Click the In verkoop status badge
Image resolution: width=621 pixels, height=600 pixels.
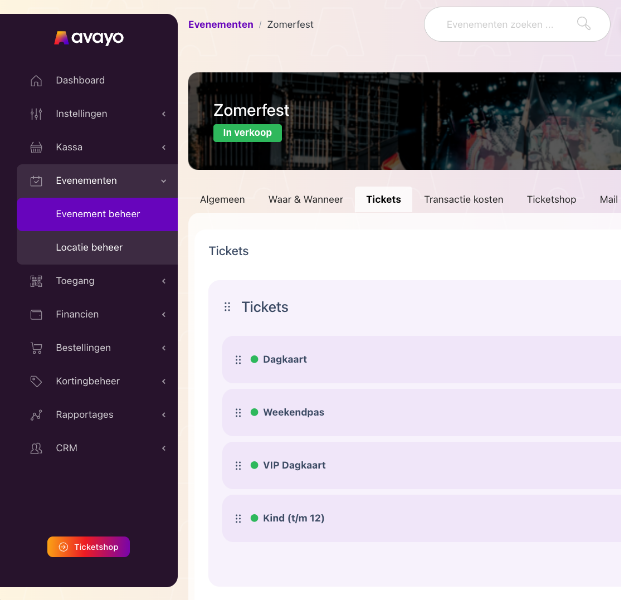click(248, 133)
